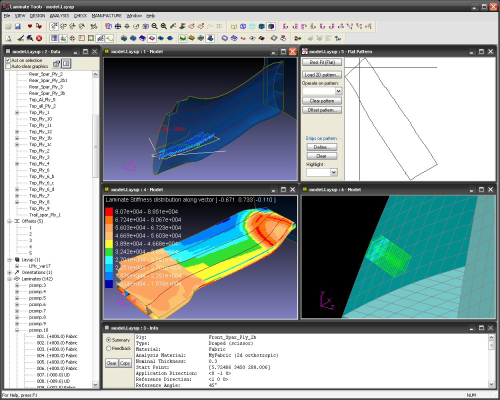Toggle the Act on selection checkbox
Viewport: 500px width, 400px height.
8,60
